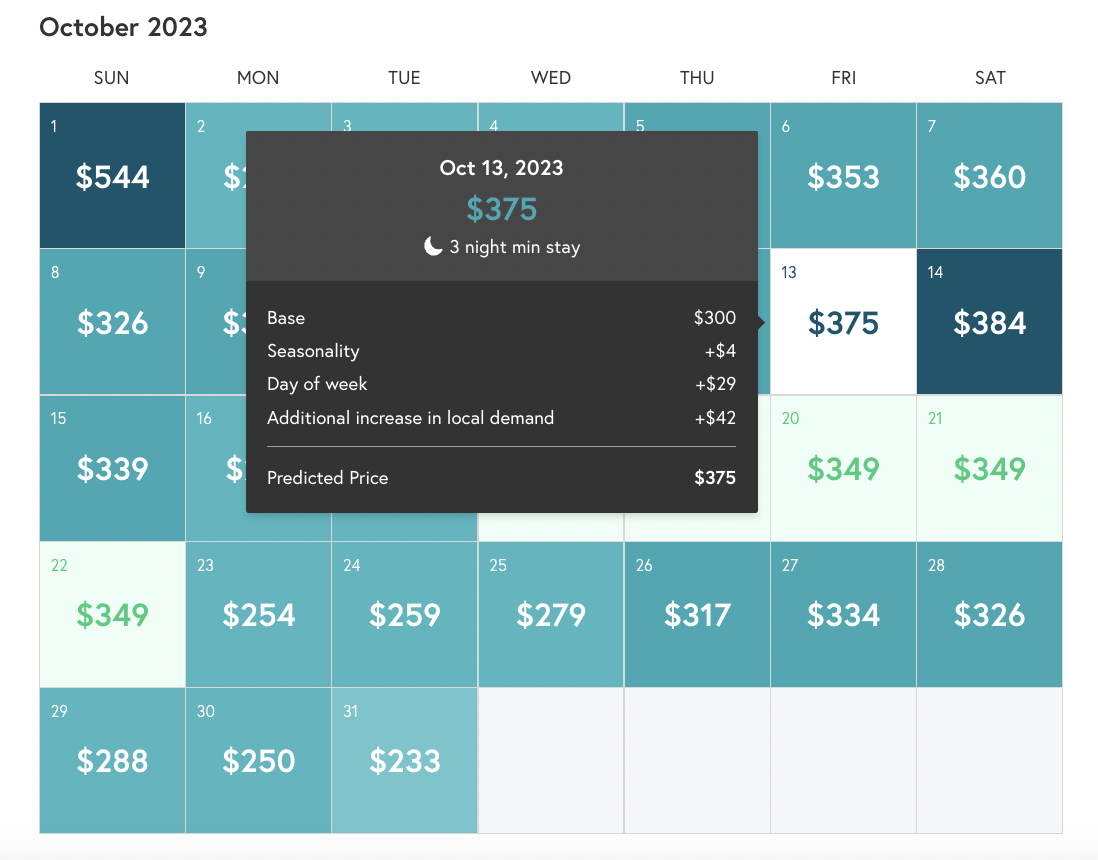Select October 6 priced at $353
The width and height of the screenshot is (1098, 860).
[x=843, y=176]
